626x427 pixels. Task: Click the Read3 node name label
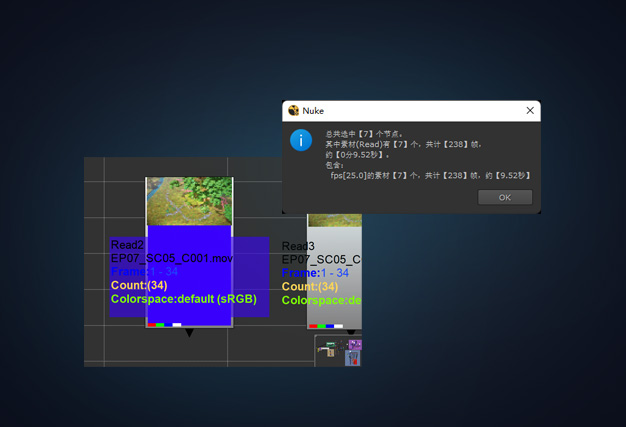tap(298, 247)
